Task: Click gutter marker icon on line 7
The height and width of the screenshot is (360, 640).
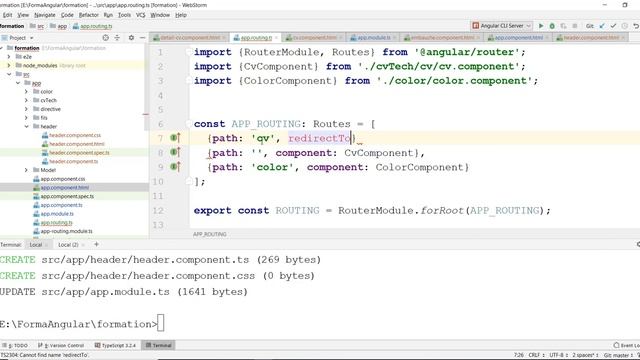Action: 175,138
